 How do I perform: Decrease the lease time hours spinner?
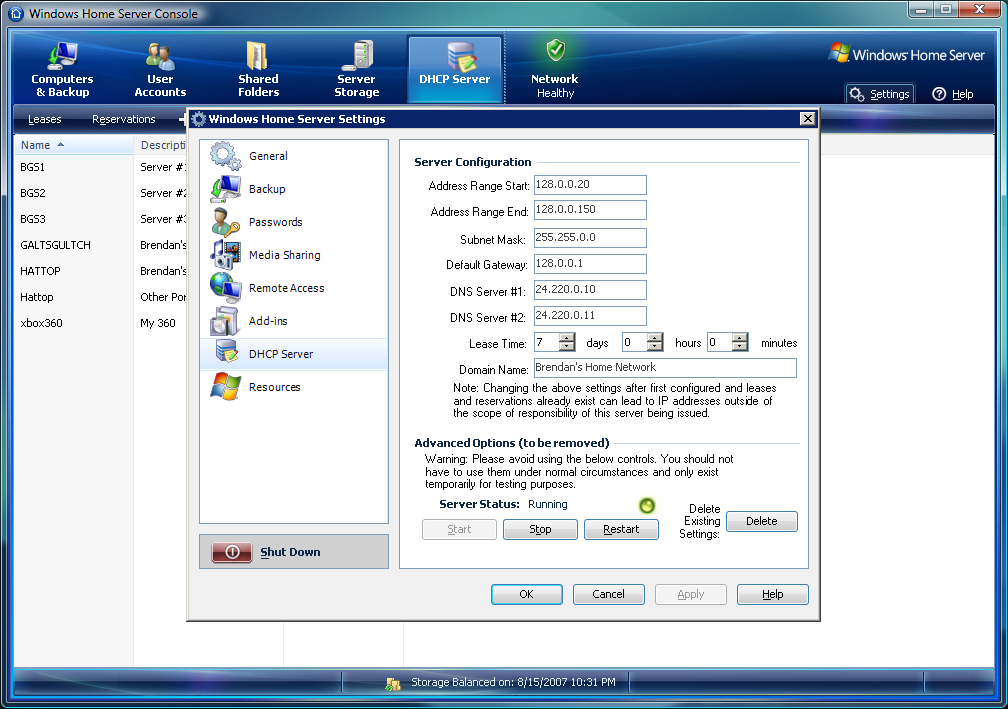[x=654, y=347]
